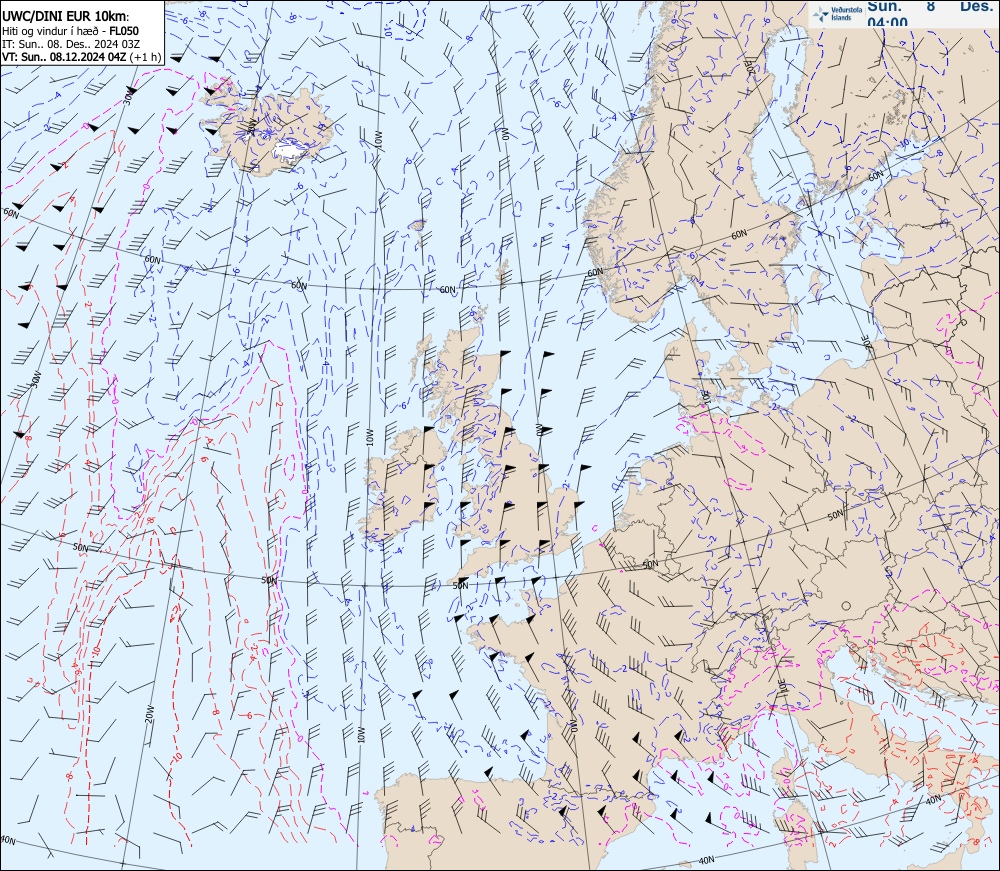Viewport: 1000px width, 871px height.
Task: Click the 'IT: Sun.. 08. Des.. 2024 03Z' line
Action: [x=71, y=44]
